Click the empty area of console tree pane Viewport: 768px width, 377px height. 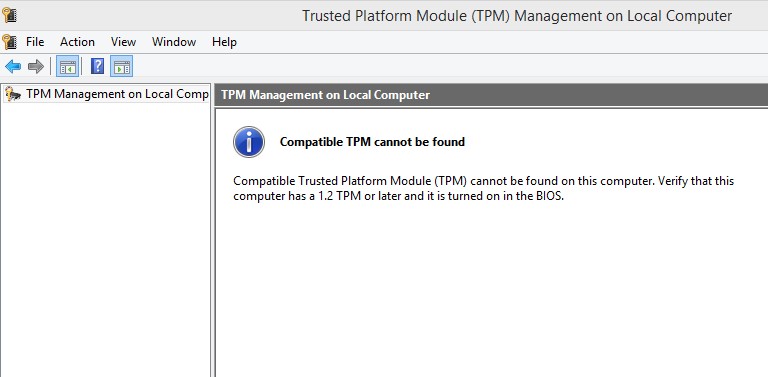point(105,240)
